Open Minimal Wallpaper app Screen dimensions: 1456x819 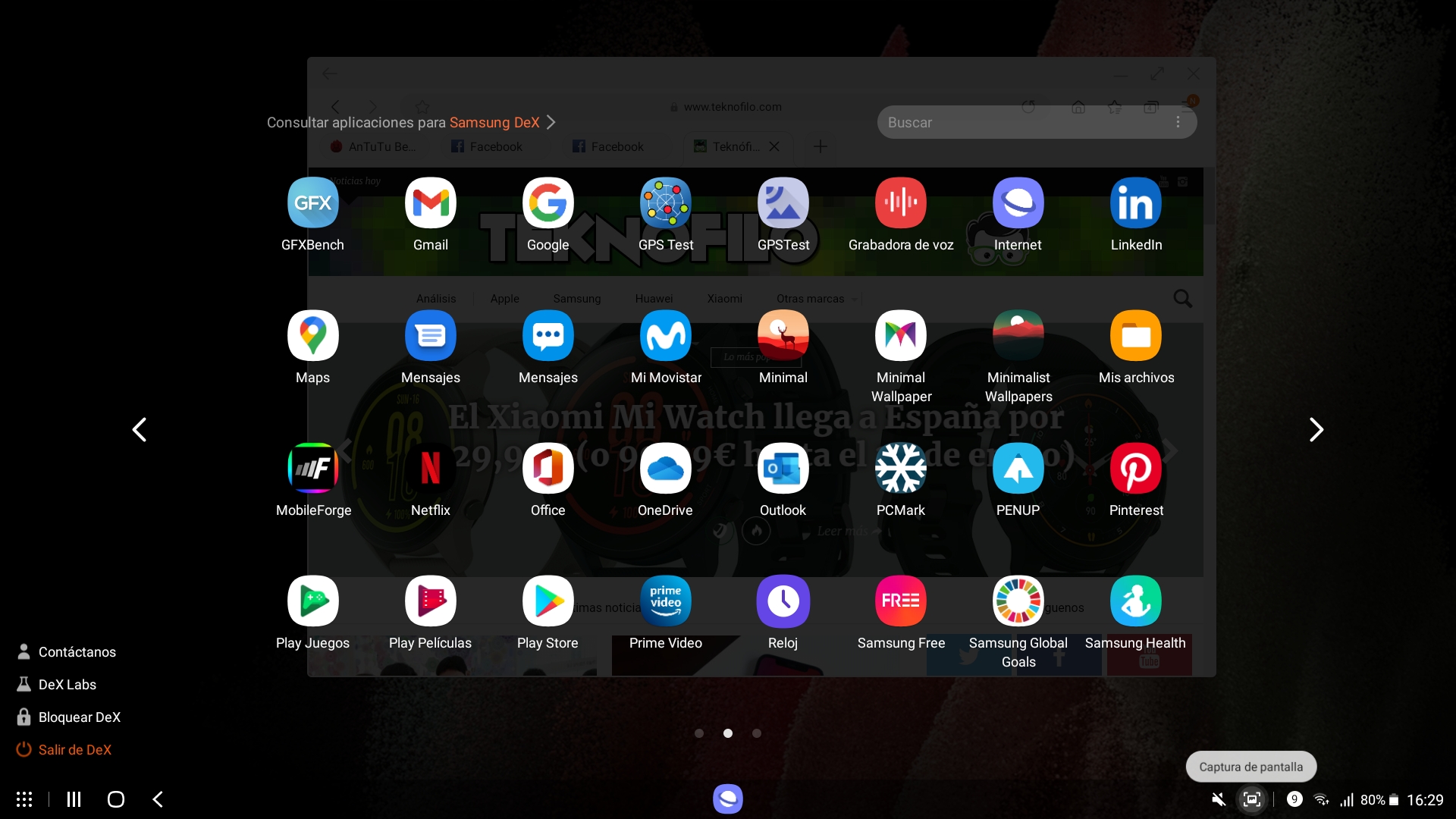pos(900,336)
